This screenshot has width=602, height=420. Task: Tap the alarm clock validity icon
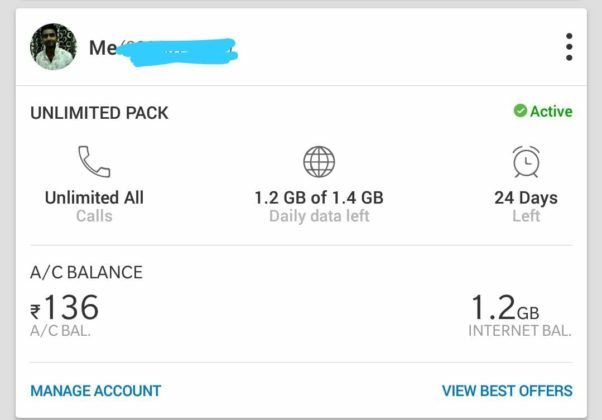pos(526,162)
